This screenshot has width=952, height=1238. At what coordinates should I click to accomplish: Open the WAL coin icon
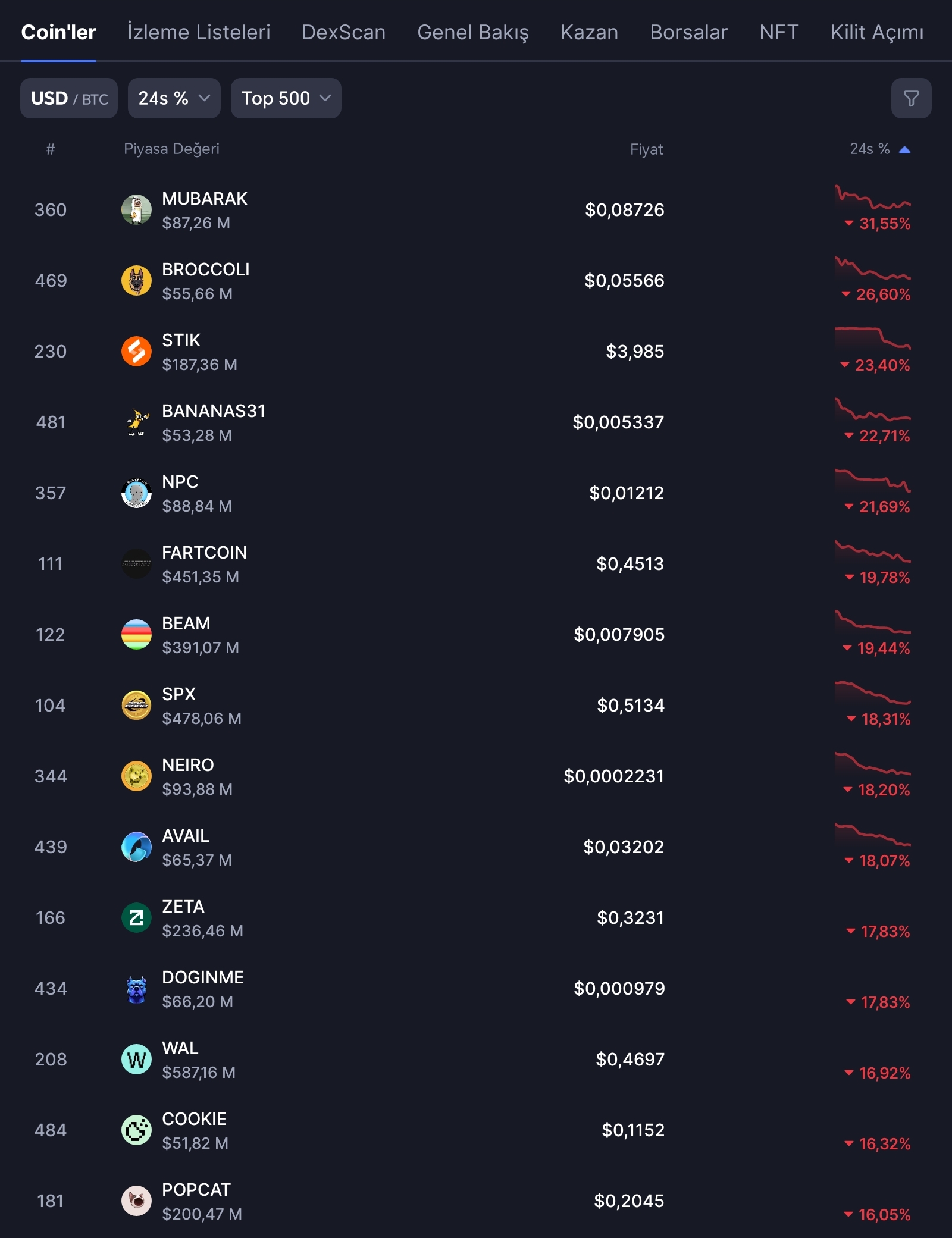136,1060
